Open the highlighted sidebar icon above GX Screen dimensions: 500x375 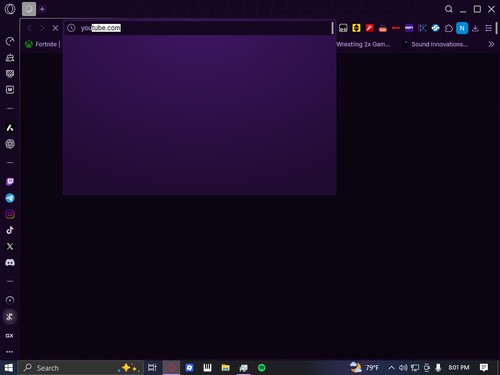[10, 317]
